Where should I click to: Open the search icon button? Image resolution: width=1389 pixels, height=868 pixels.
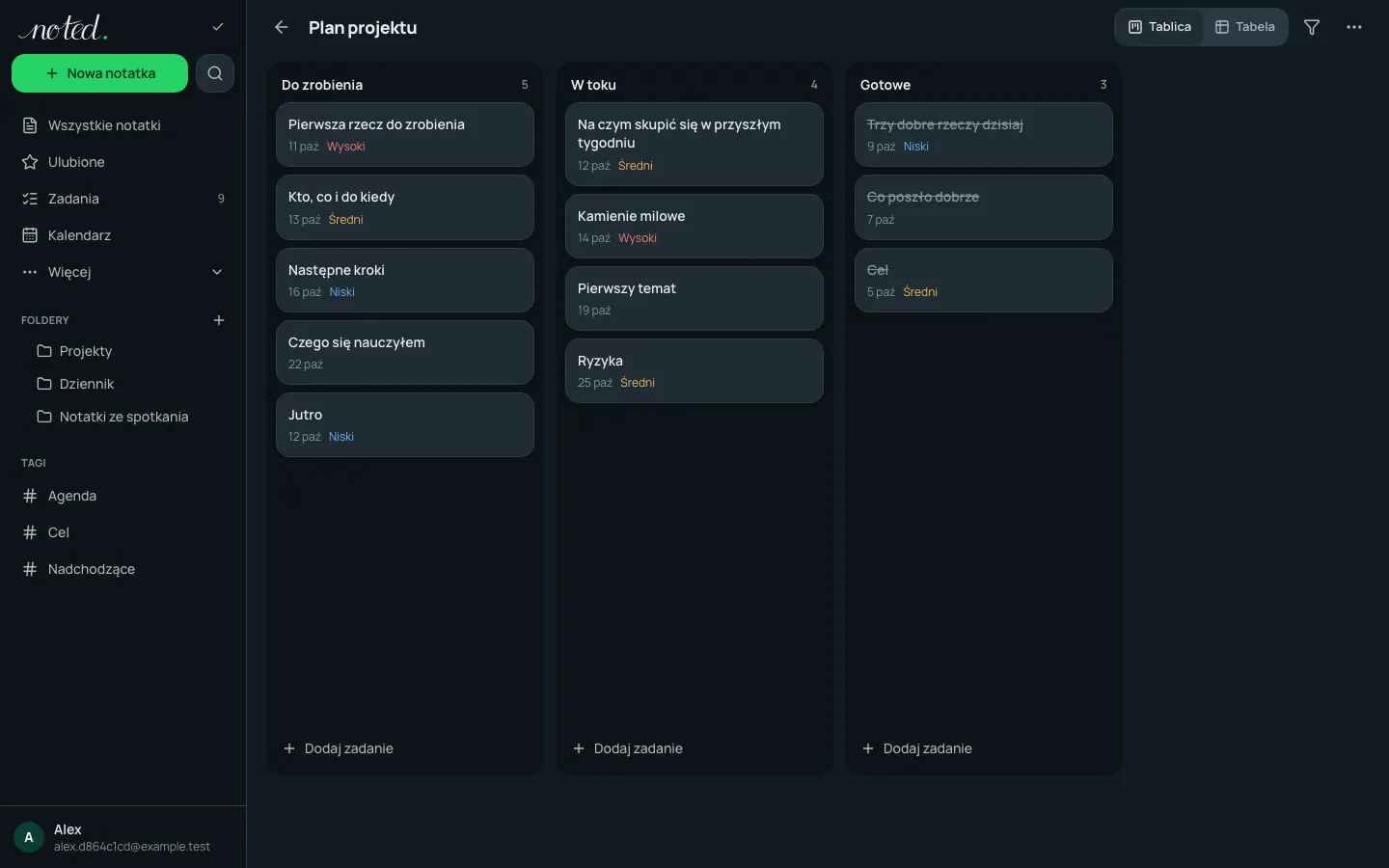[215, 73]
